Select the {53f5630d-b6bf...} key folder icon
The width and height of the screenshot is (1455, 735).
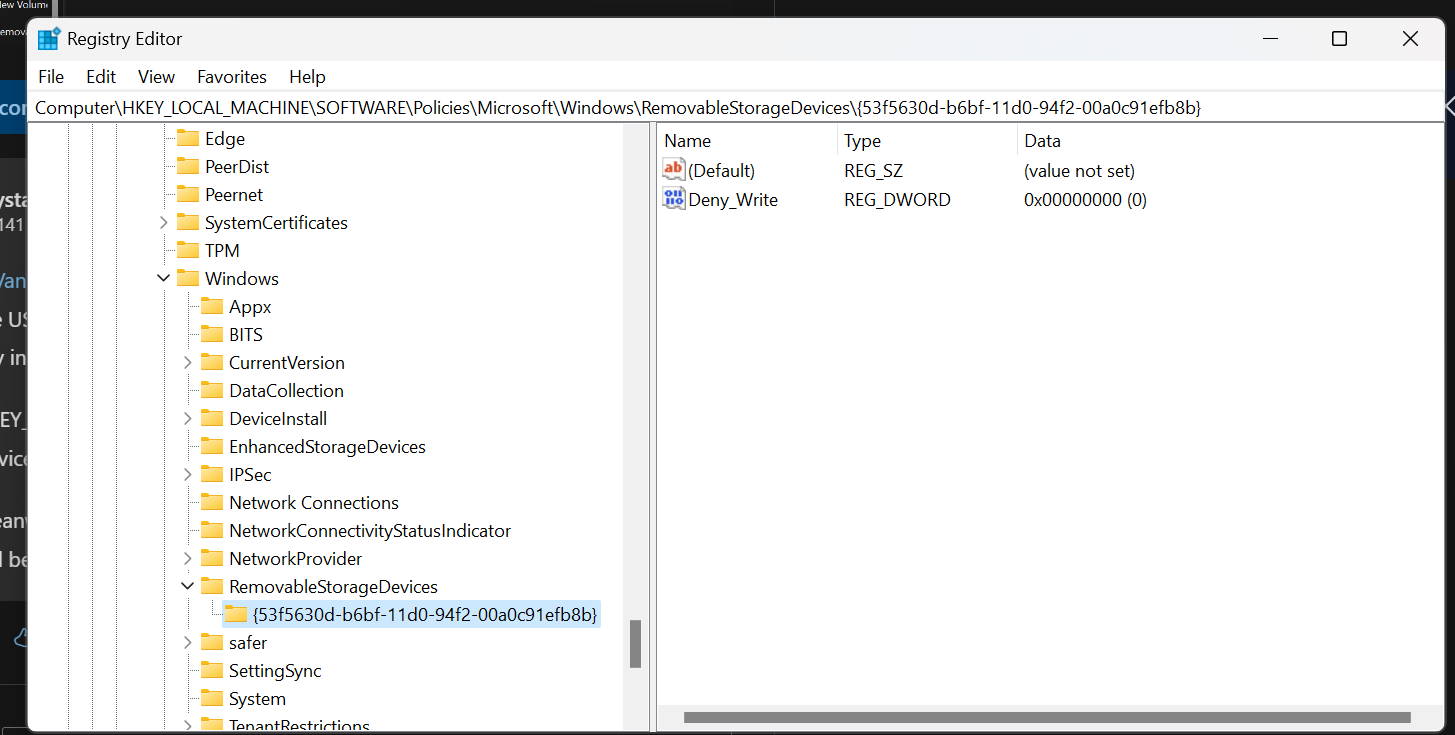pyautogui.click(x=236, y=614)
